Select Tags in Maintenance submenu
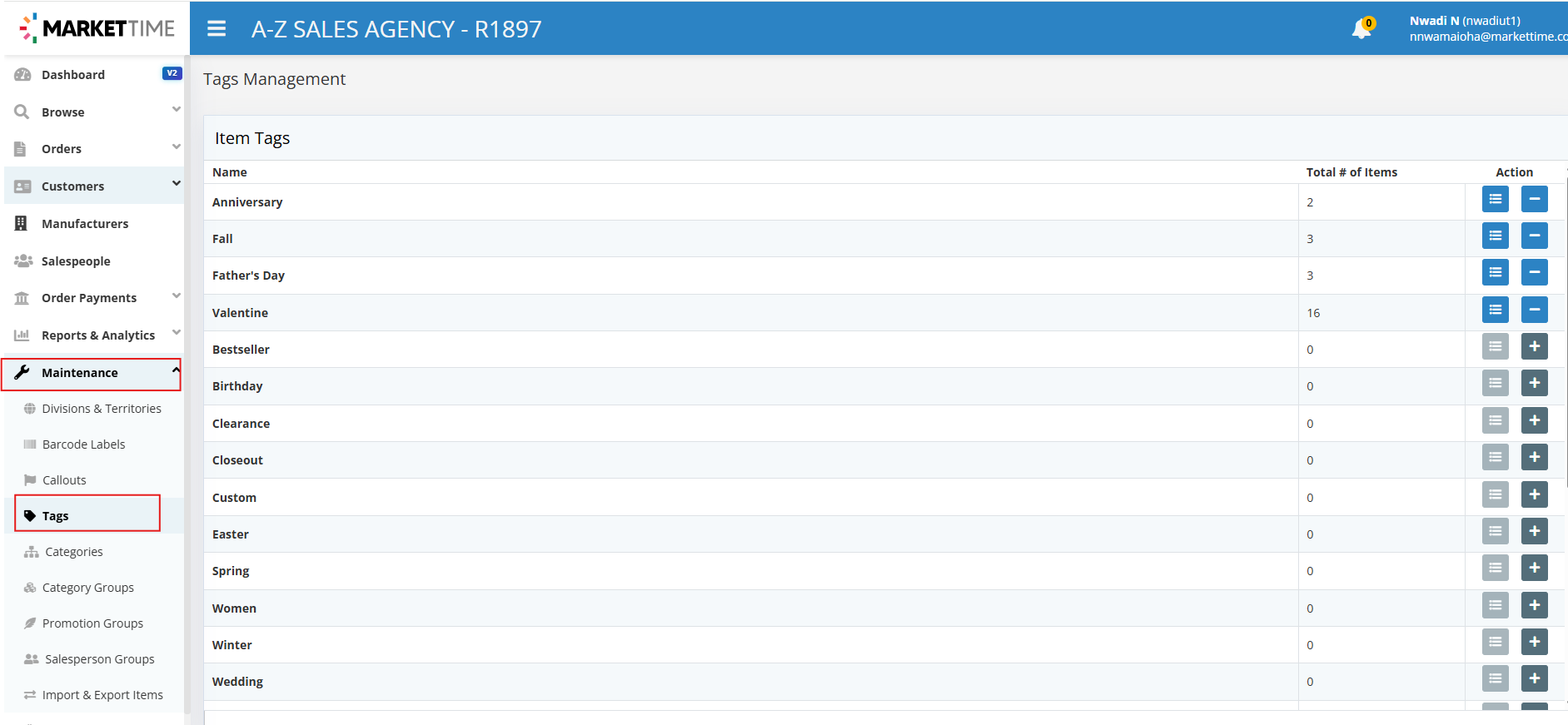The width and height of the screenshot is (1568, 725). (x=55, y=516)
